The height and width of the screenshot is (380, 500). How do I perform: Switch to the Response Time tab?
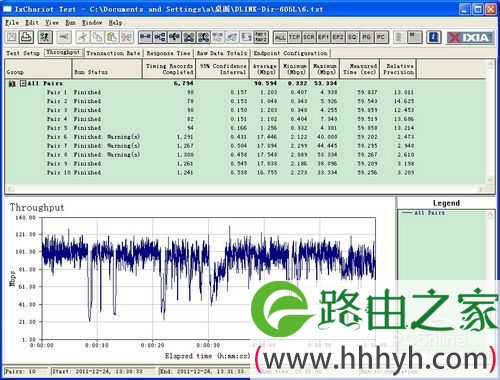(x=168, y=53)
